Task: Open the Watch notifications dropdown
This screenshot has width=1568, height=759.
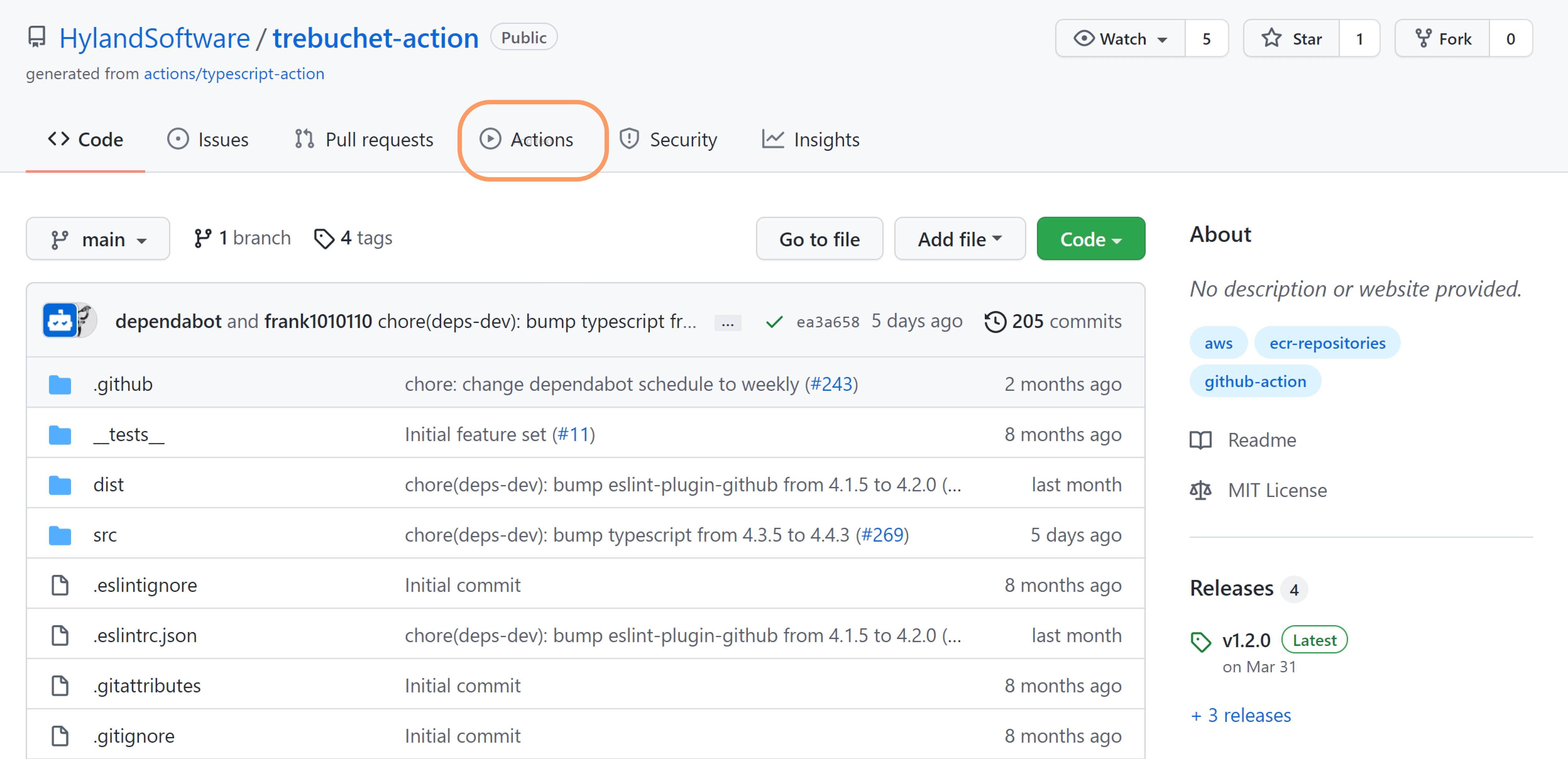Action: pos(1120,38)
